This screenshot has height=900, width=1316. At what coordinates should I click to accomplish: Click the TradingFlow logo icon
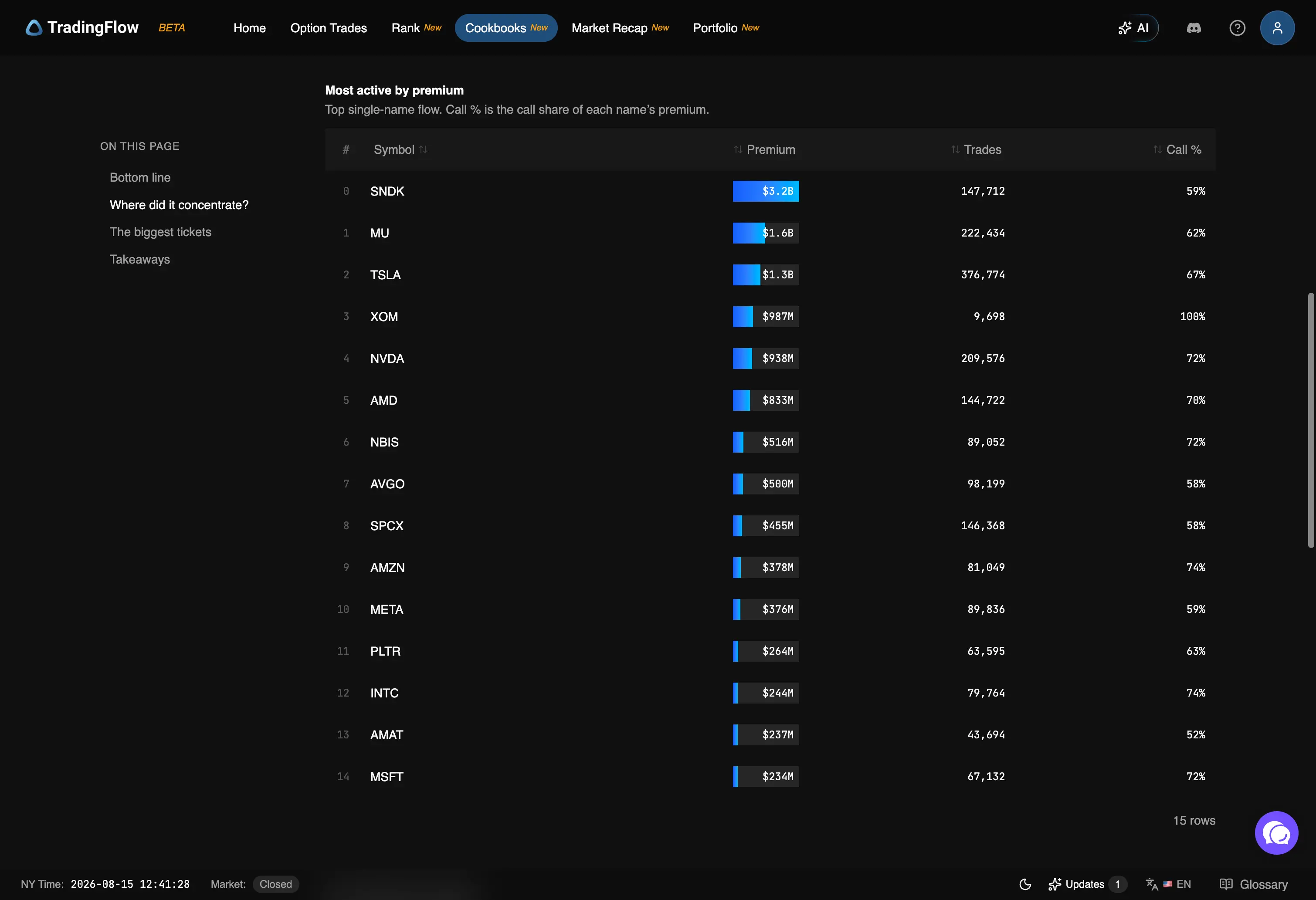pyautogui.click(x=34, y=28)
